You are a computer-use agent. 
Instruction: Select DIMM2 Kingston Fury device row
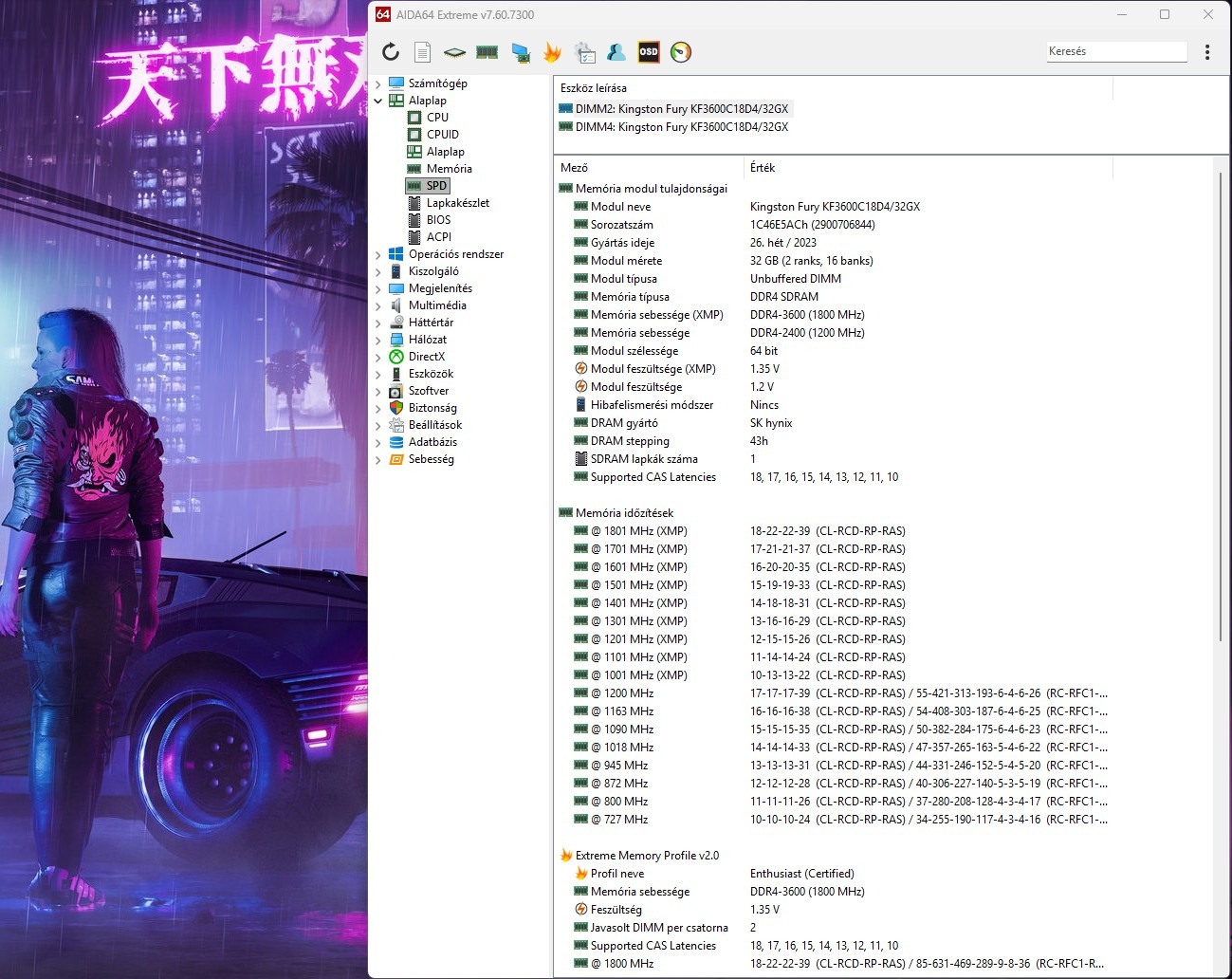point(673,109)
